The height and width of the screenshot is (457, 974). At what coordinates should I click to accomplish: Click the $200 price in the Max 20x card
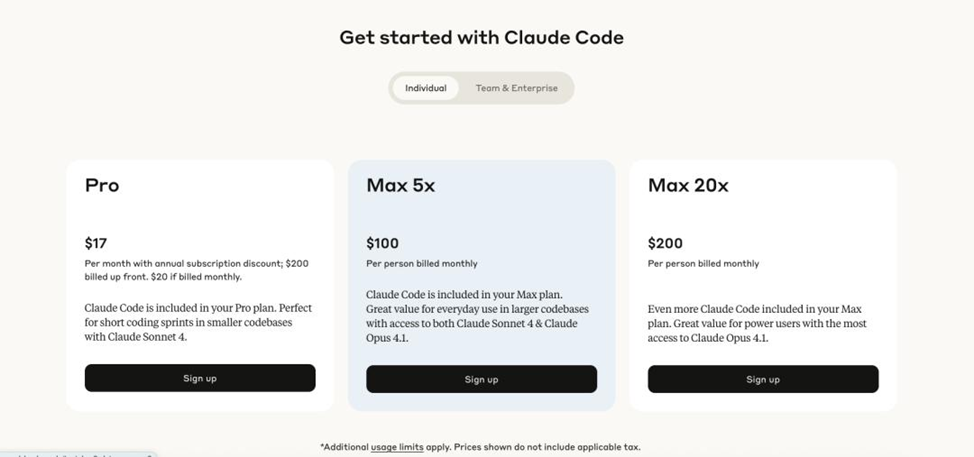665,243
